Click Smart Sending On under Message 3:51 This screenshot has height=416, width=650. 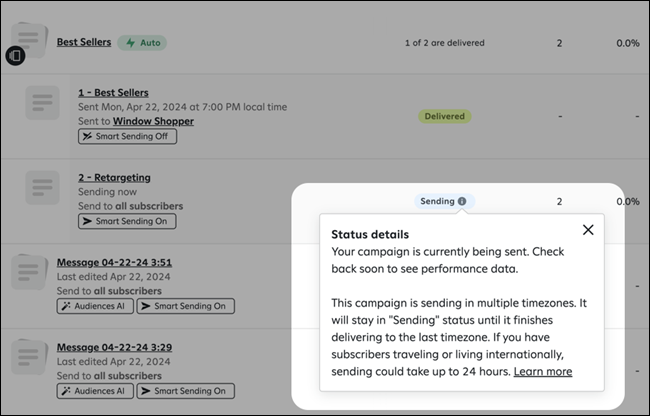pyautogui.click(x=186, y=306)
